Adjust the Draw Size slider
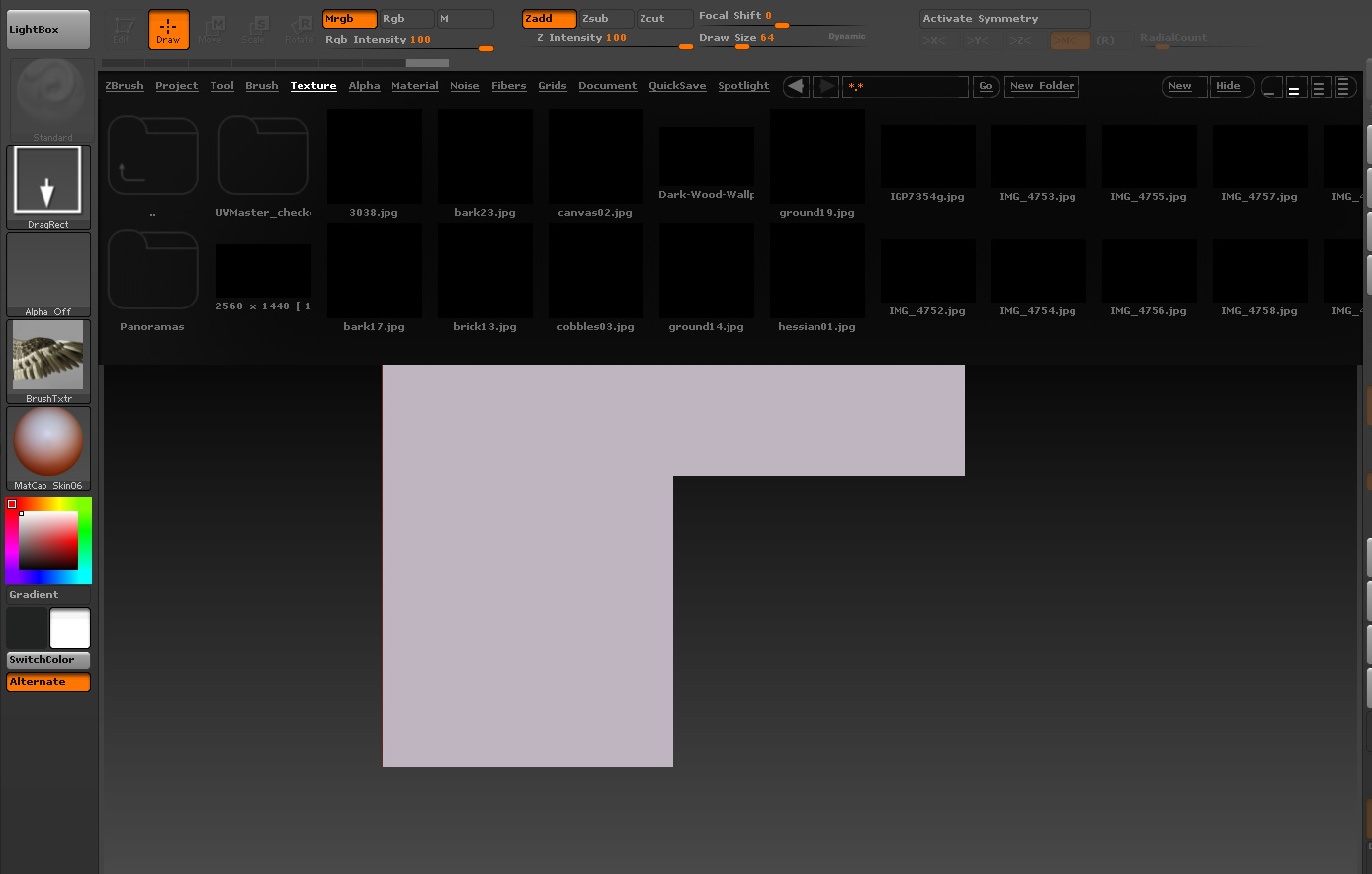 [x=742, y=46]
